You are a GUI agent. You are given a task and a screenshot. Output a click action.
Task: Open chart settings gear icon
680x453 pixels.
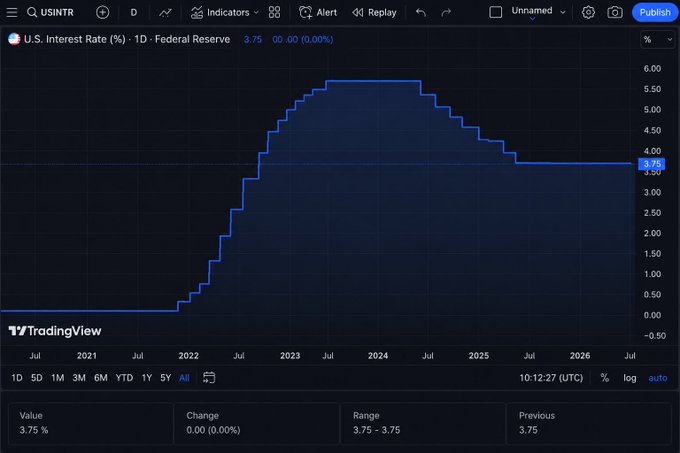588,13
